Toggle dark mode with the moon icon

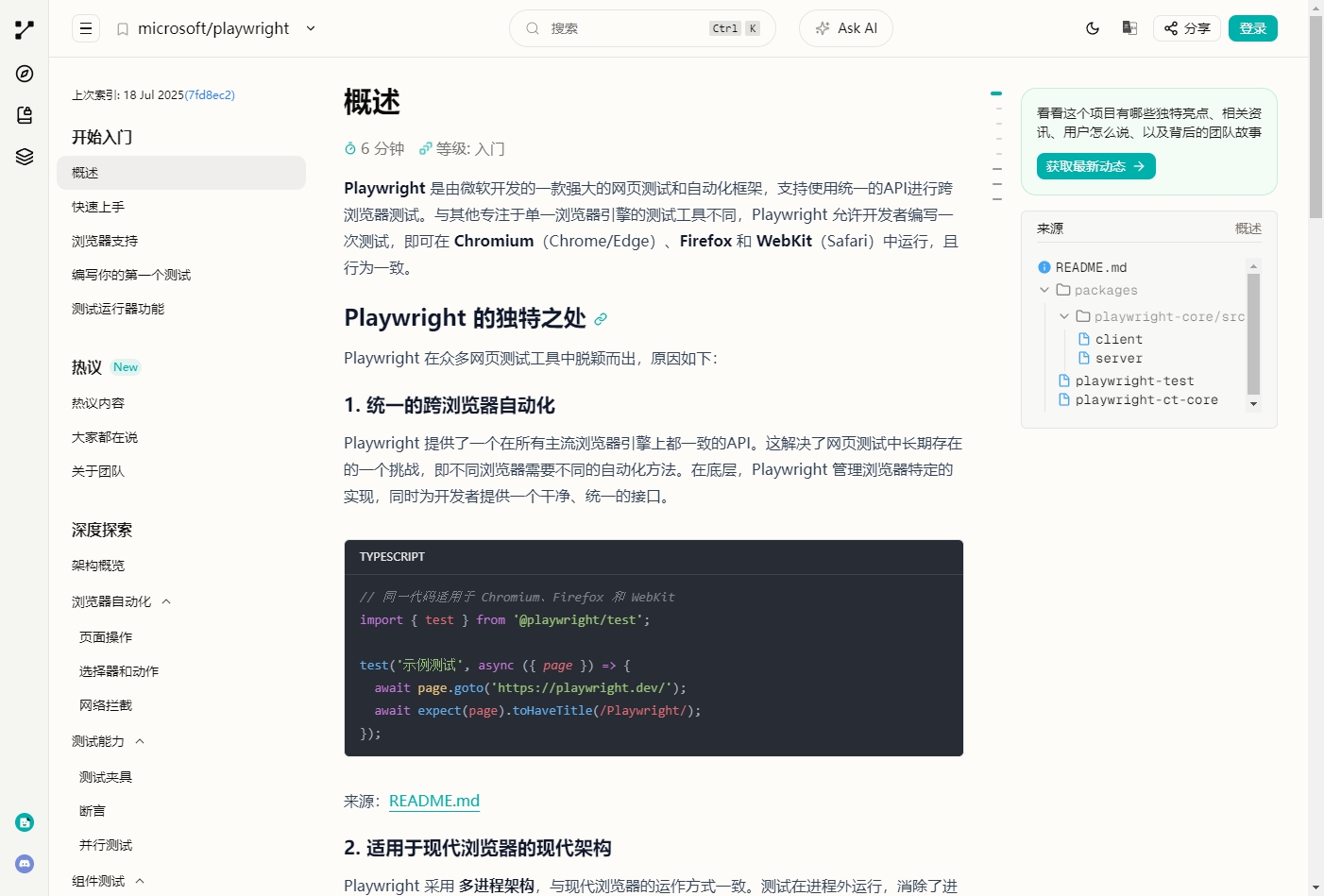[1093, 28]
